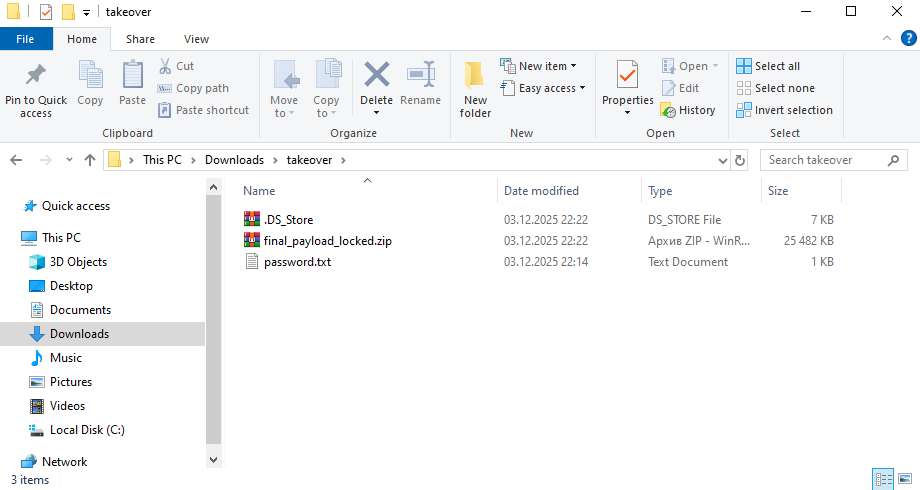Click the navigation pane scrollbar down arrow
920x490 pixels.
click(x=214, y=460)
